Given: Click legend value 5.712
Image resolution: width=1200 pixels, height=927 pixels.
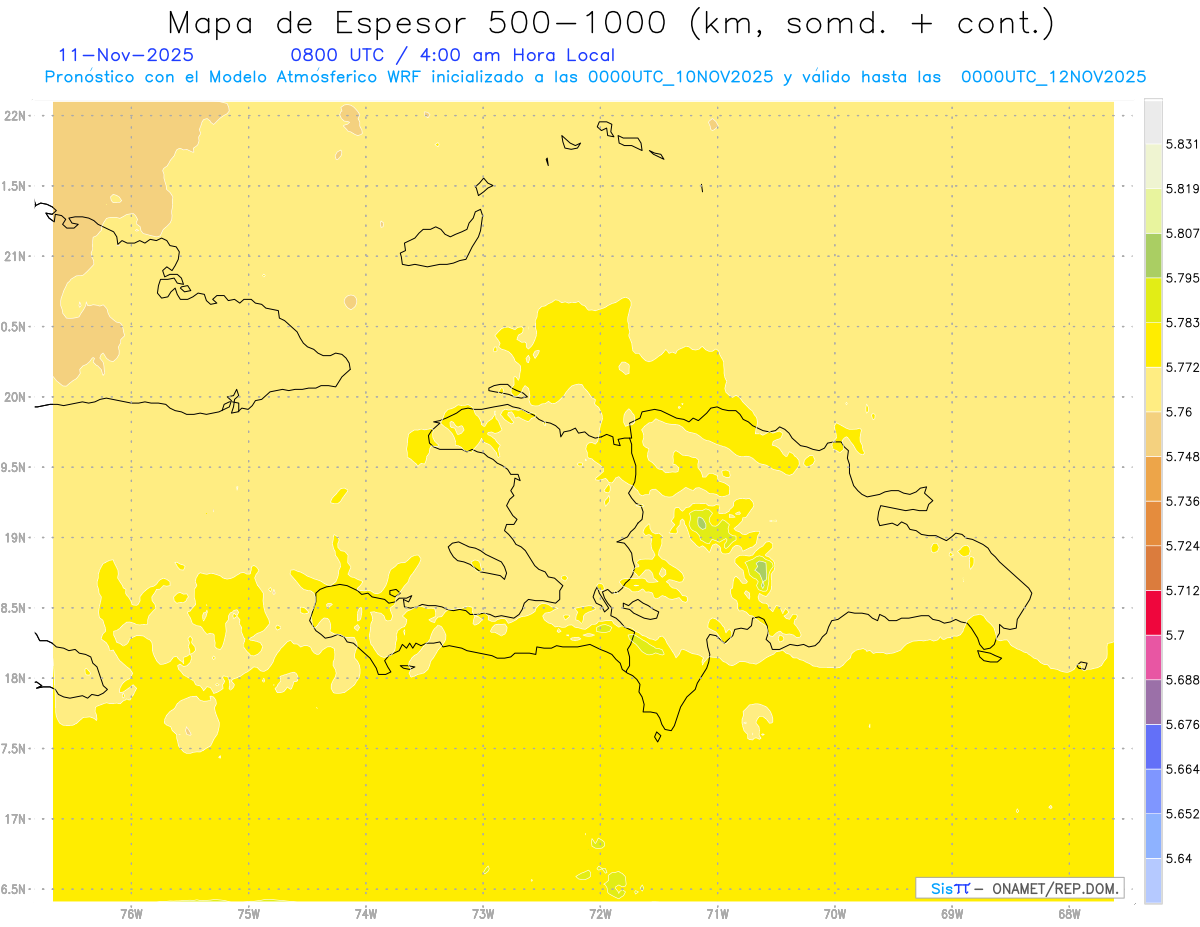Looking at the screenshot, I should (x=1182, y=591).
